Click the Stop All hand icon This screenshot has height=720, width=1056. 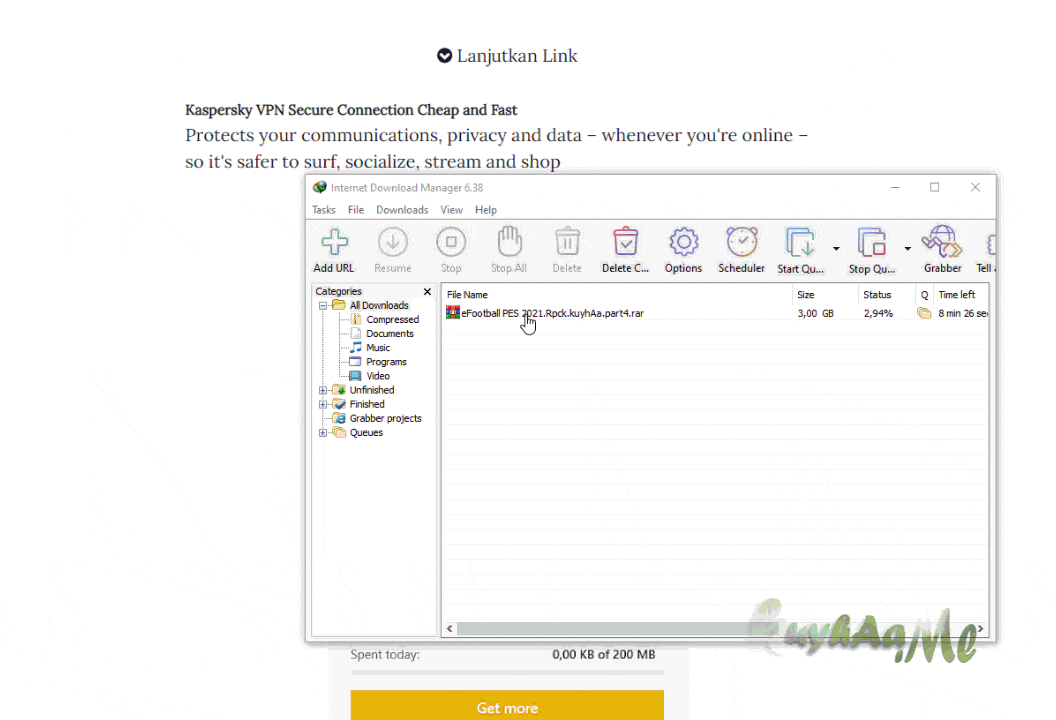click(509, 242)
